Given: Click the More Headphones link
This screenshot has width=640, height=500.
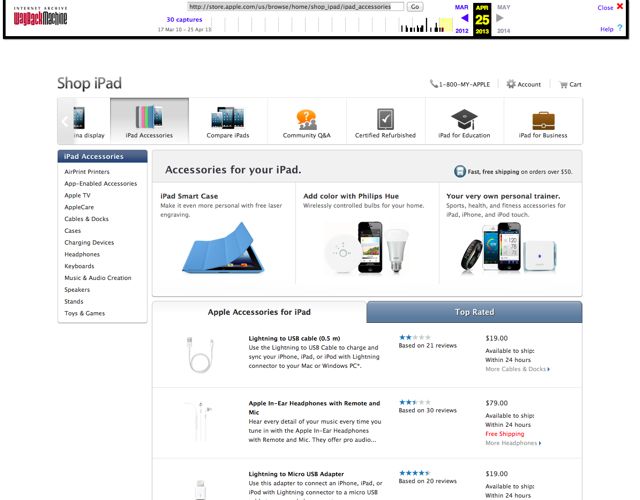Looking at the screenshot, I should [x=513, y=443].
